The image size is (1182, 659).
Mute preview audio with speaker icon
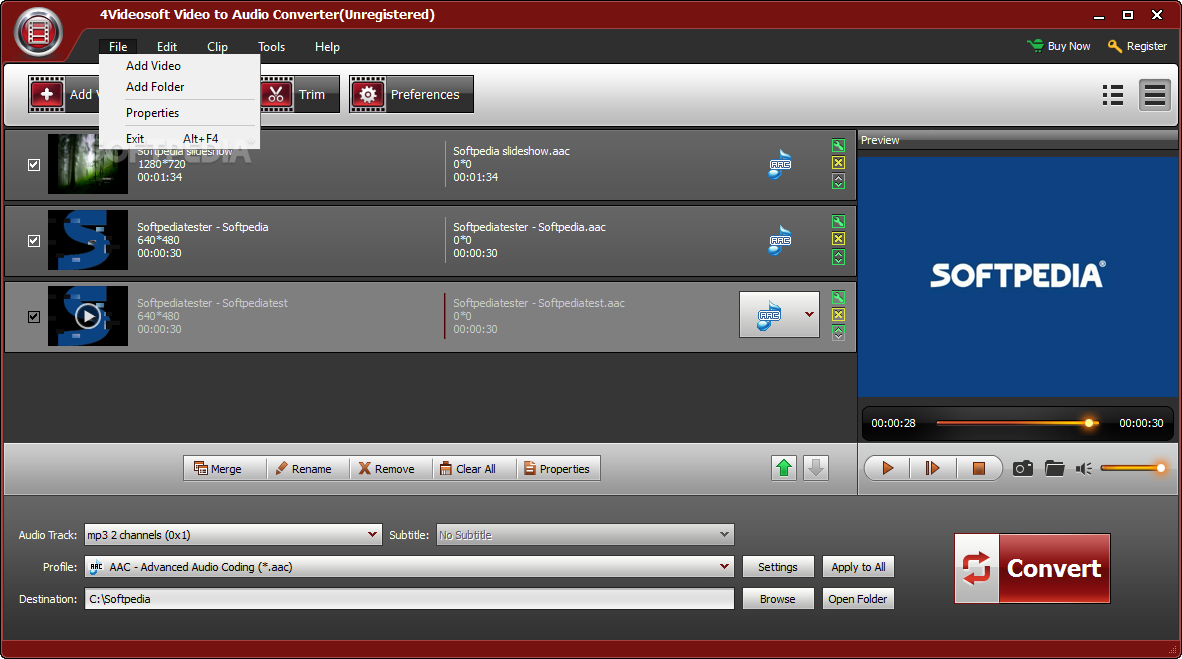coord(1084,468)
